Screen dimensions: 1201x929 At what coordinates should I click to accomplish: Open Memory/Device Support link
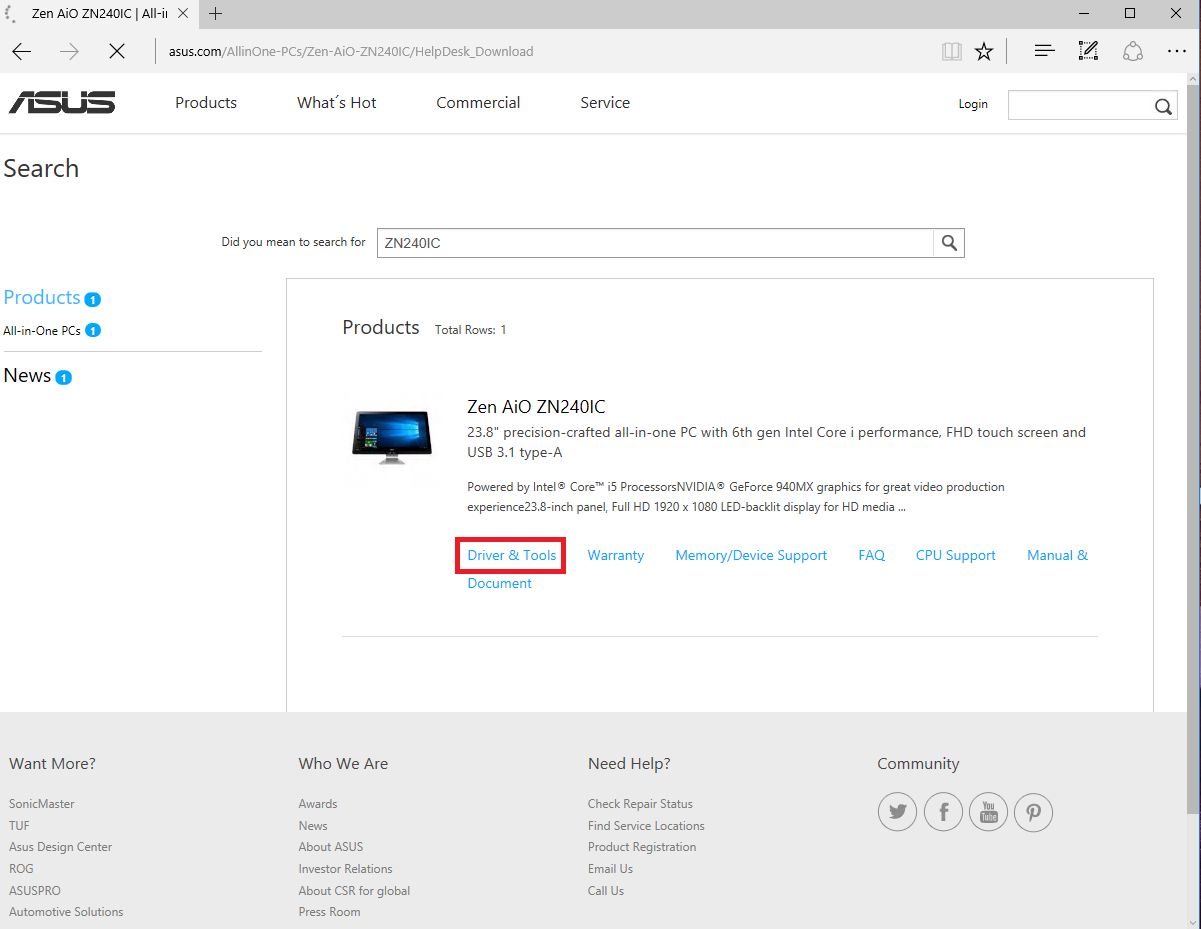pos(751,555)
